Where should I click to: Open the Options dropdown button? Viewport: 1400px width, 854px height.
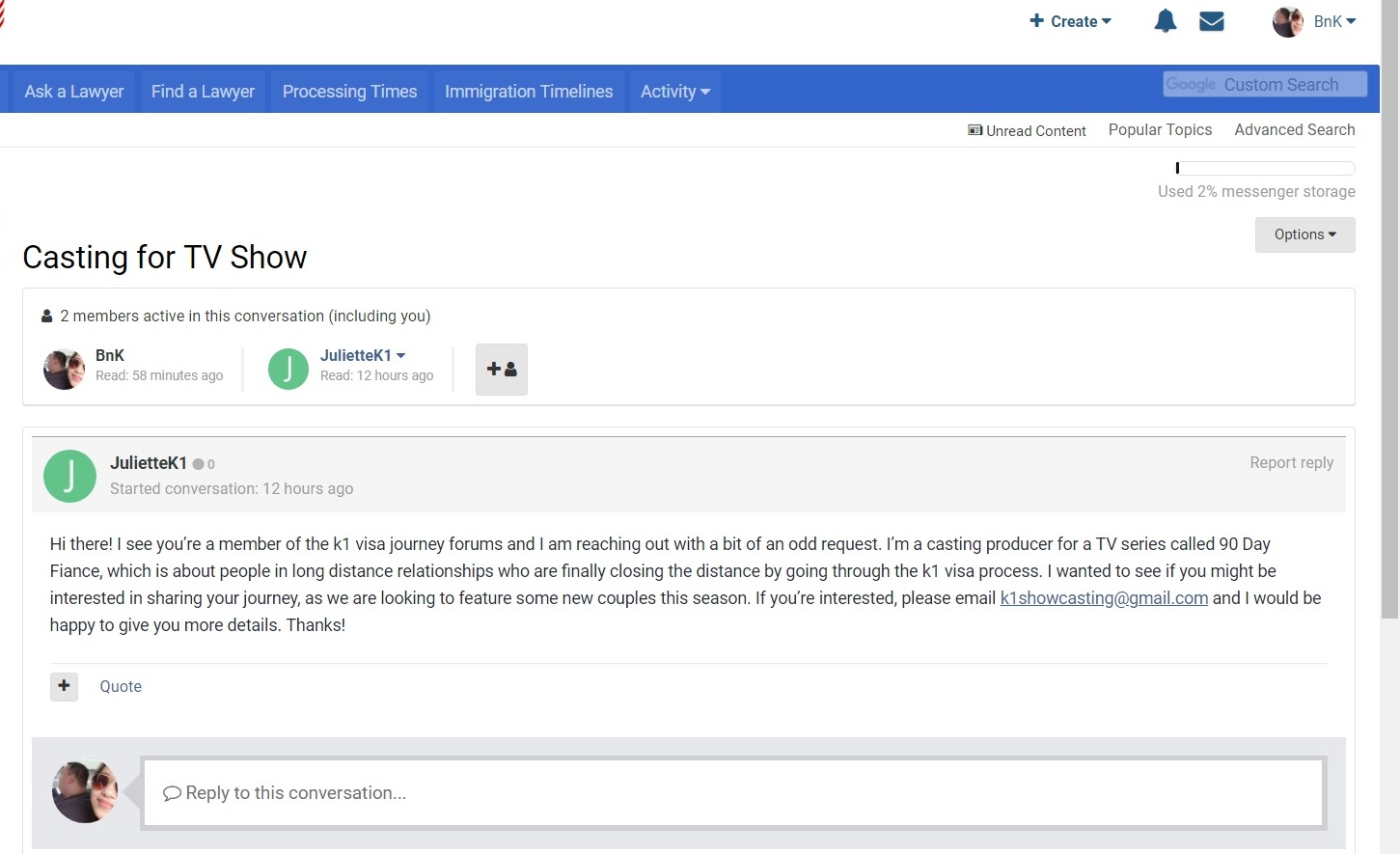(1305, 234)
